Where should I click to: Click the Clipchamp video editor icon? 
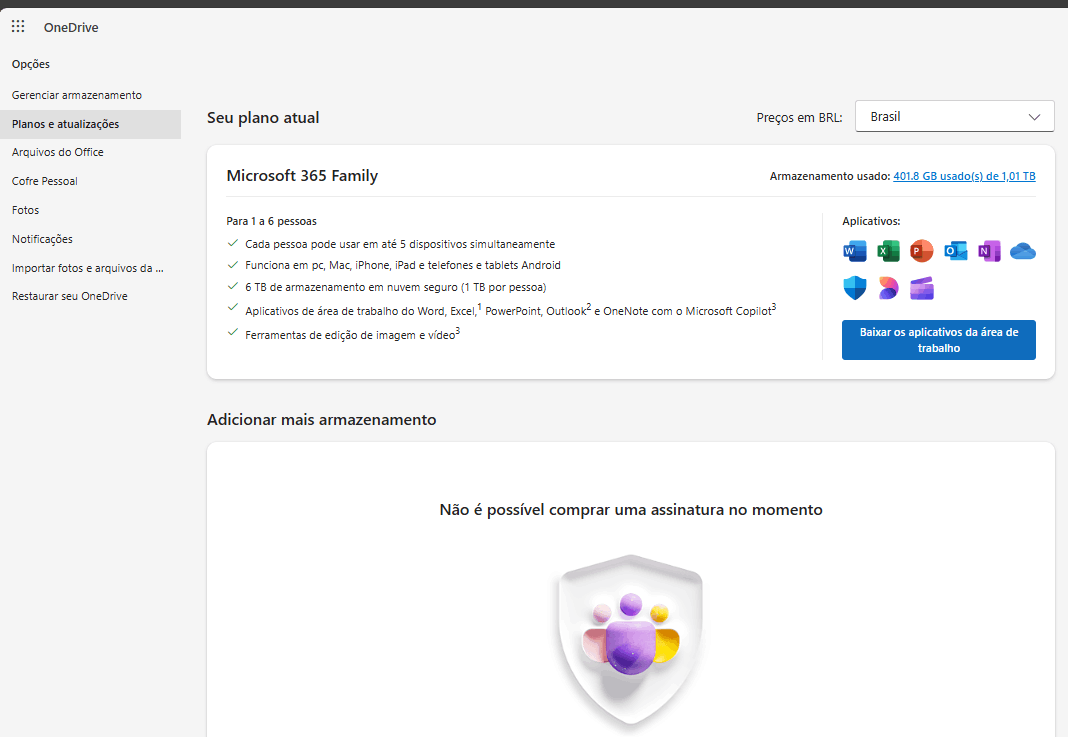(922, 288)
